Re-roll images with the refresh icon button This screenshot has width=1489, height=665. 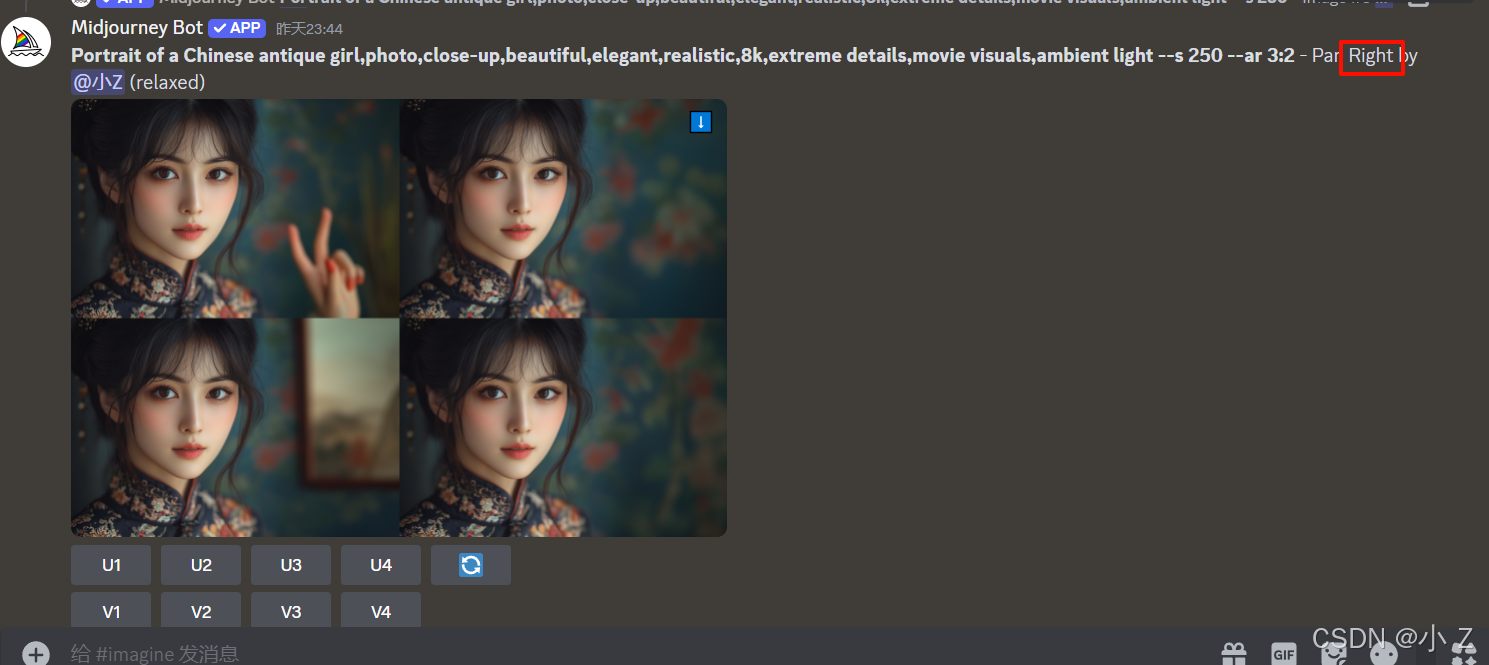tap(471, 565)
